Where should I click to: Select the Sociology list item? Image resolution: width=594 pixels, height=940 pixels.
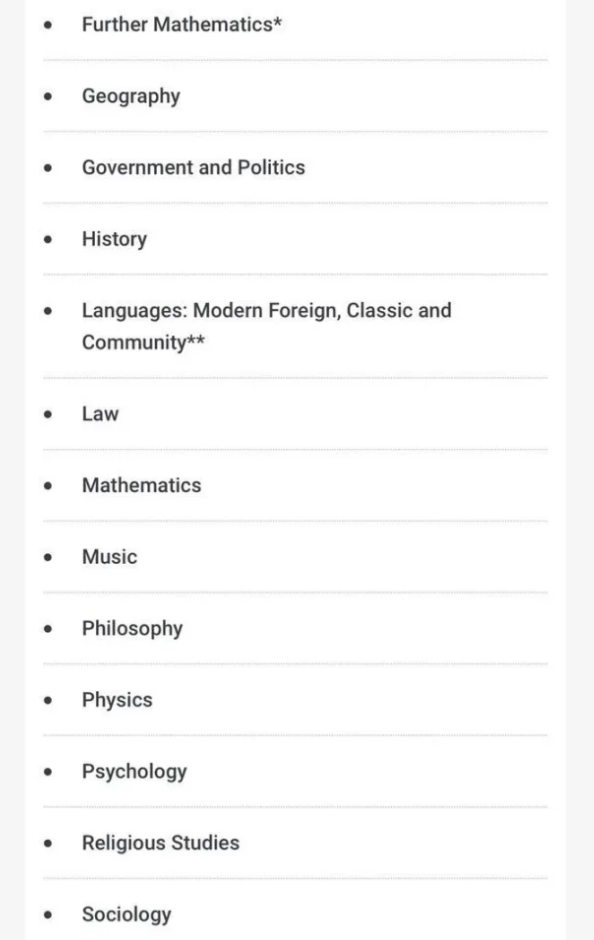point(126,915)
